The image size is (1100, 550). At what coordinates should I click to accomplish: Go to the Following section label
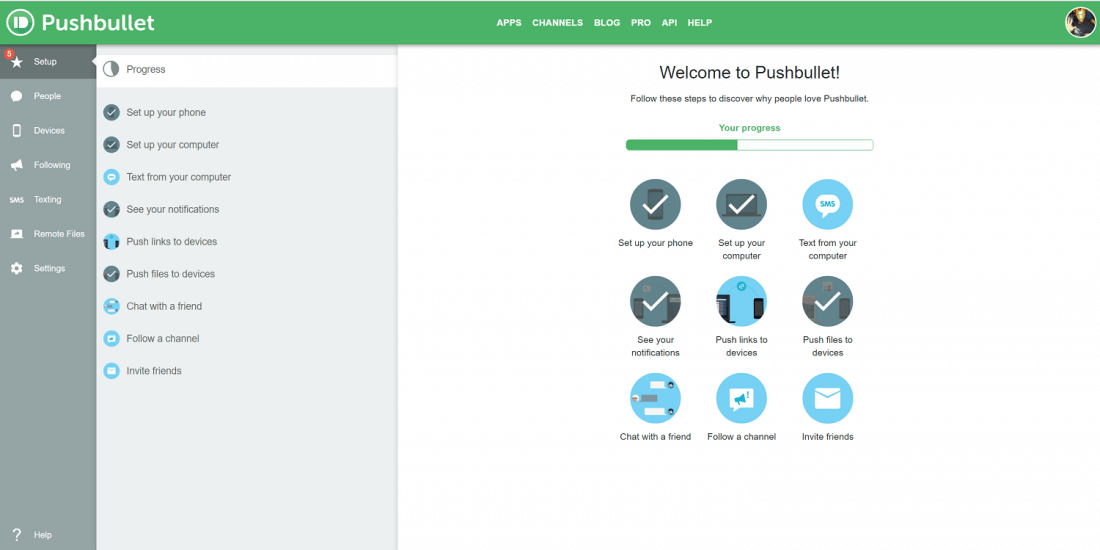[52, 165]
